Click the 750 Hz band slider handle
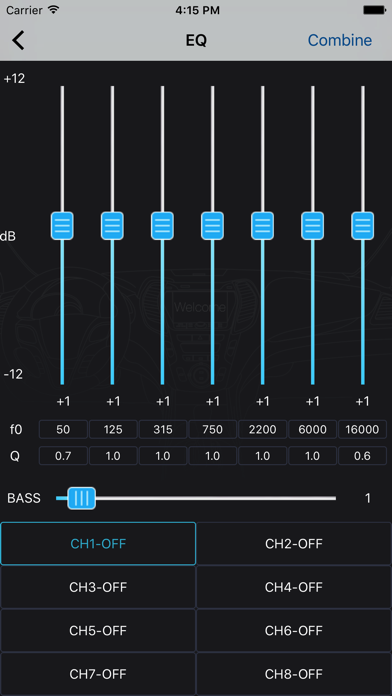This screenshot has width=392, height=696. click(x=213, y=226)
